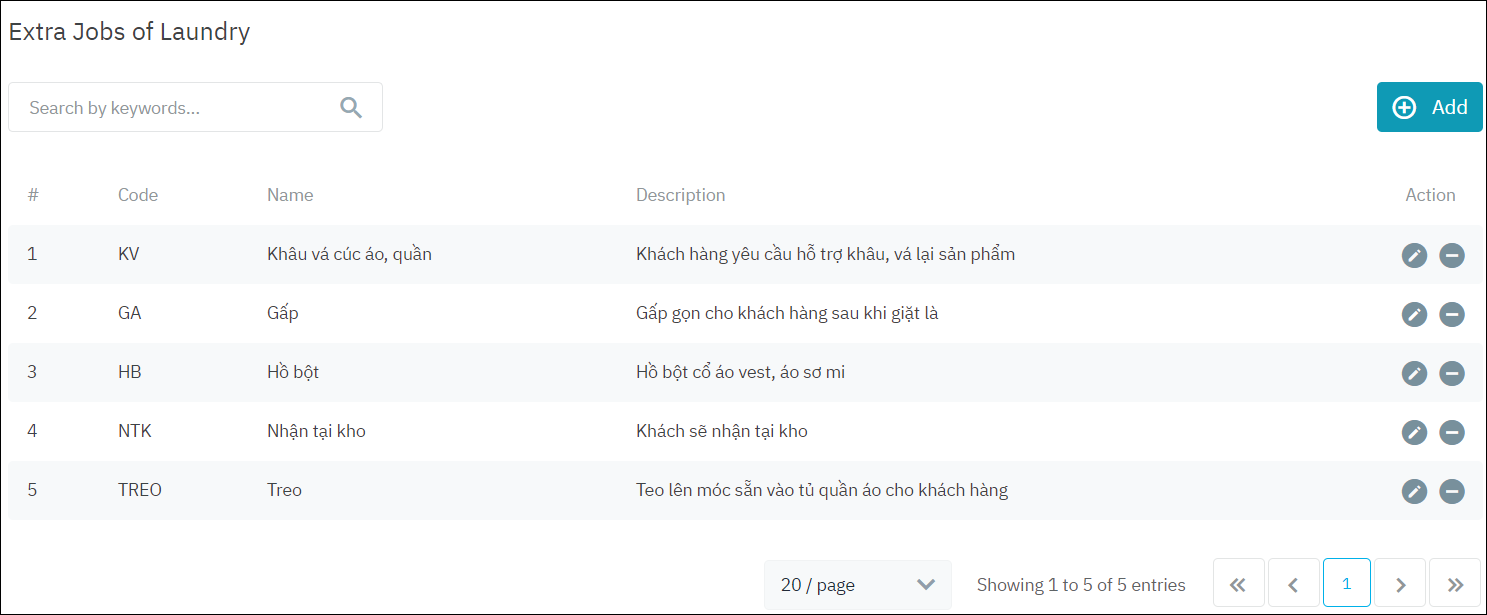Screen dimensions: 1487x615
Task: Edit the NTK Nhận tại kho row
Action: pos(1414,432)
